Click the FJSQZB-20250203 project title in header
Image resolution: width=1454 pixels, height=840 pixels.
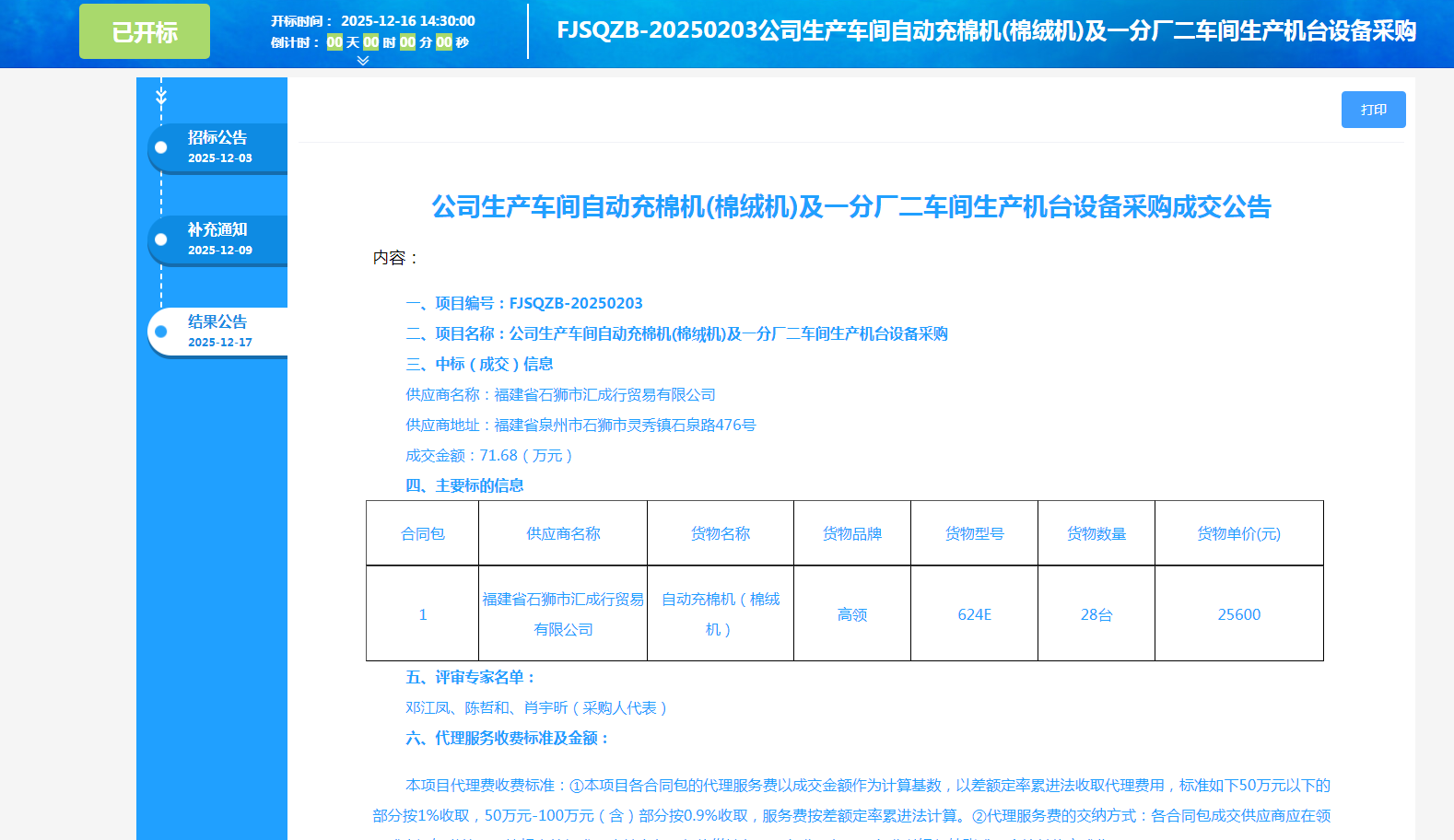(x=986, y=31)
